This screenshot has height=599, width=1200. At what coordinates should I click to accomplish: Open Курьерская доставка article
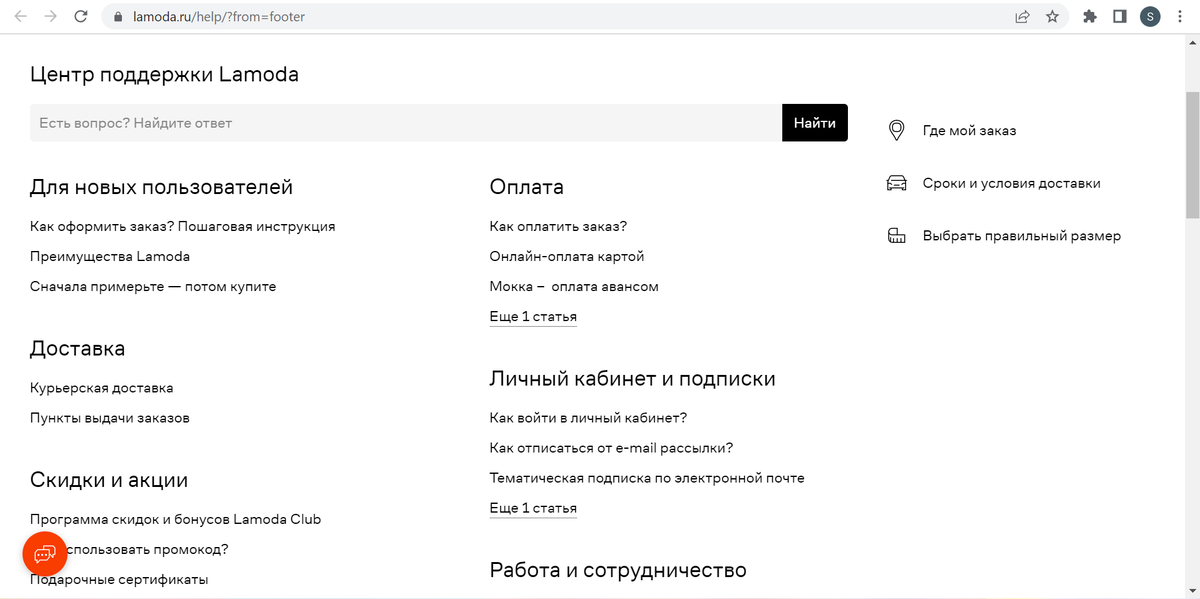point(102,387)
